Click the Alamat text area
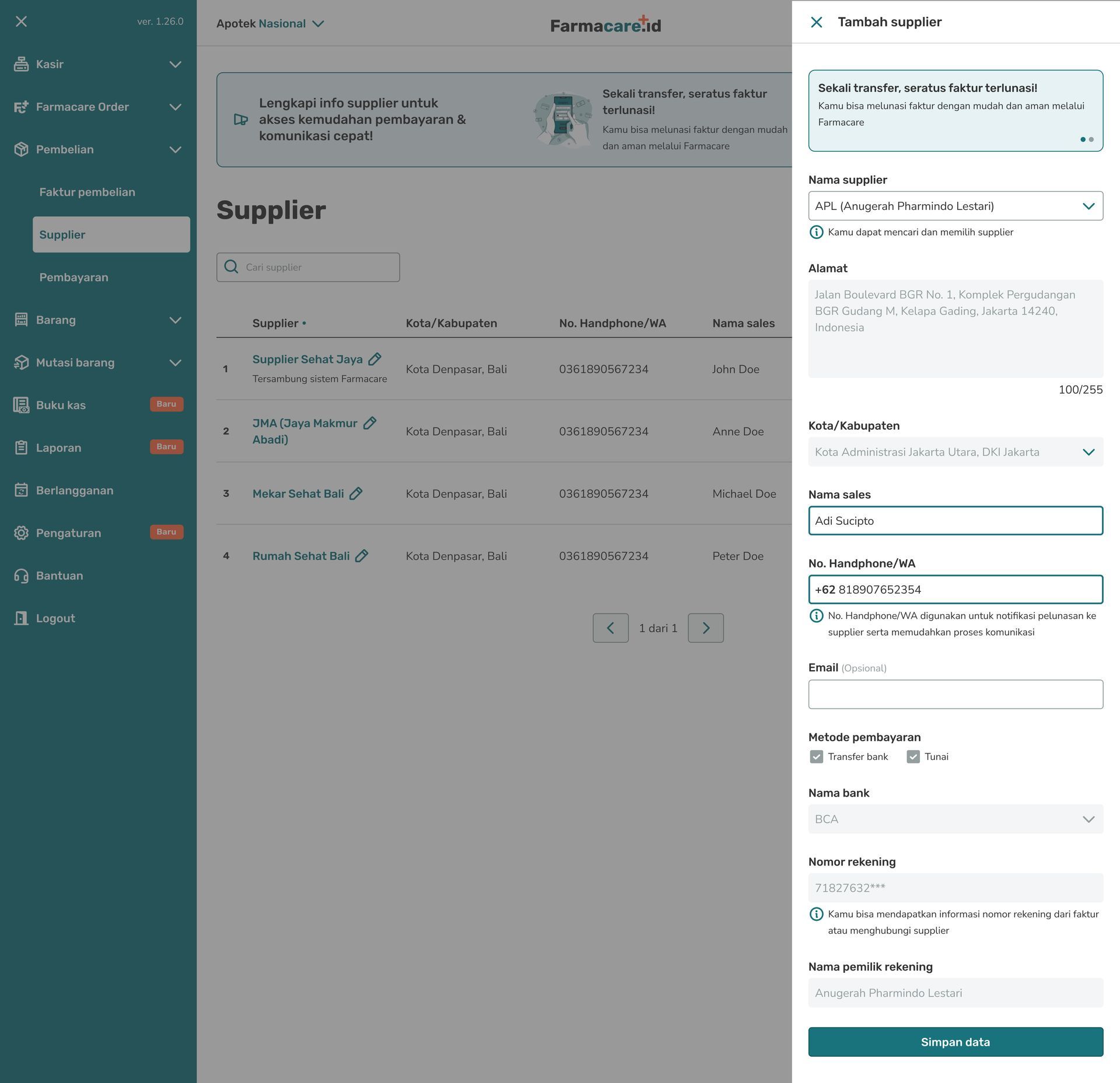Screen dimensions: 1120x1083 click(x=956, y=328)
